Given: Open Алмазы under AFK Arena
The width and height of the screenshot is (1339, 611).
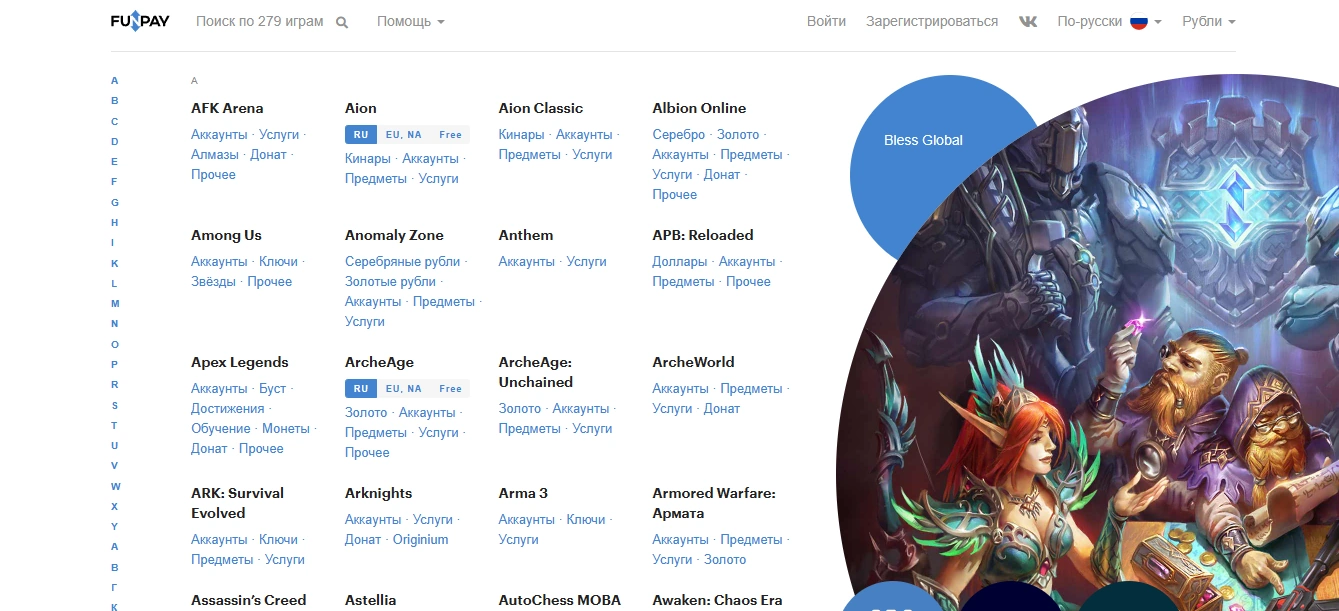Looking at the screenshot, I should click(x=215, y=154).
